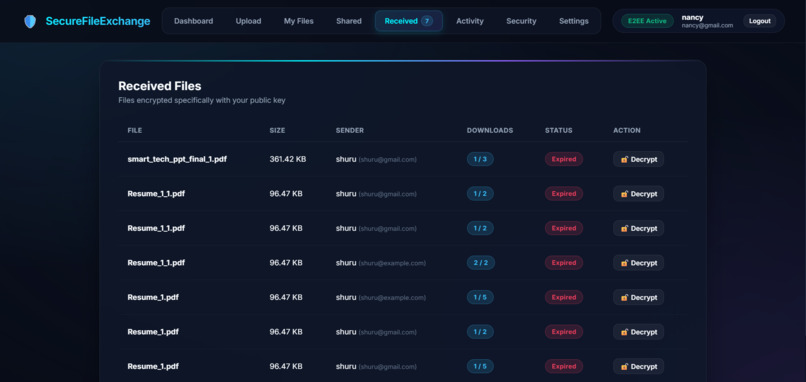Click the STATUS column header
This screenshot has width=806, height=382.
click(559, 131)
